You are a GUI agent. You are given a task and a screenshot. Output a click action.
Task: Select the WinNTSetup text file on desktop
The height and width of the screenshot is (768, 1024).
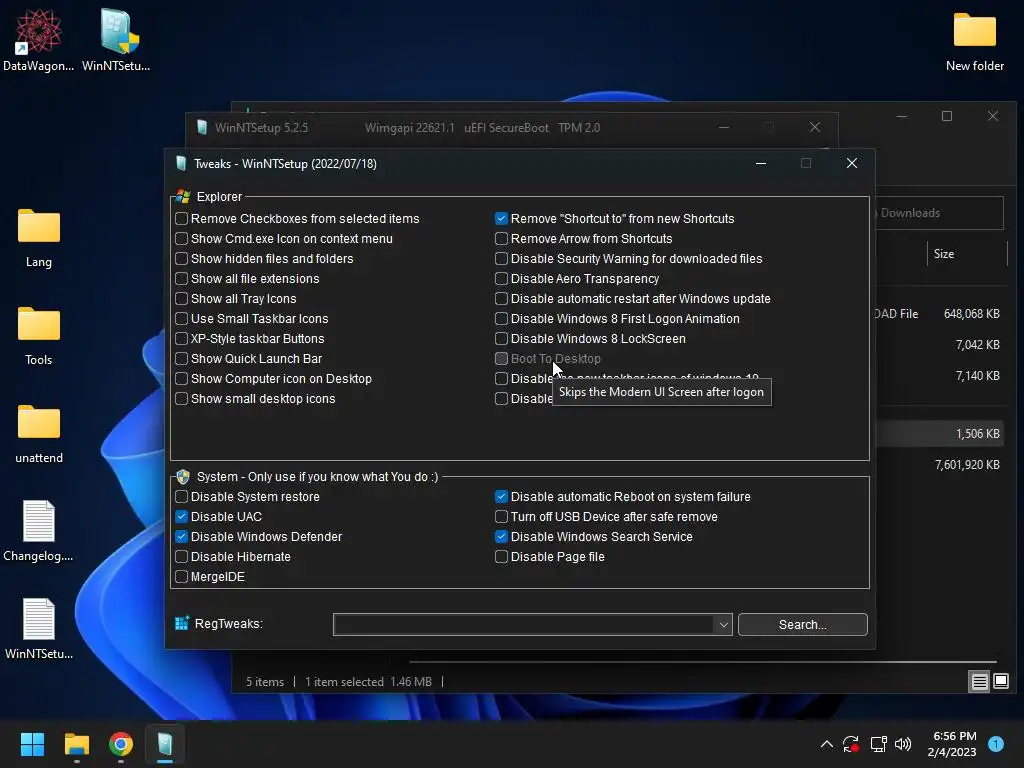pyautogui.click(x=39, y=628)
